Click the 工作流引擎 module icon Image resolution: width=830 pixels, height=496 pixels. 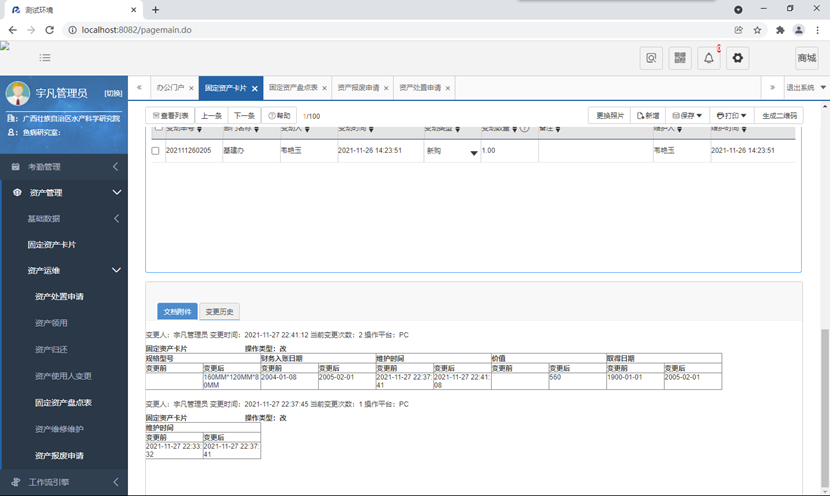tap(16, 482)
